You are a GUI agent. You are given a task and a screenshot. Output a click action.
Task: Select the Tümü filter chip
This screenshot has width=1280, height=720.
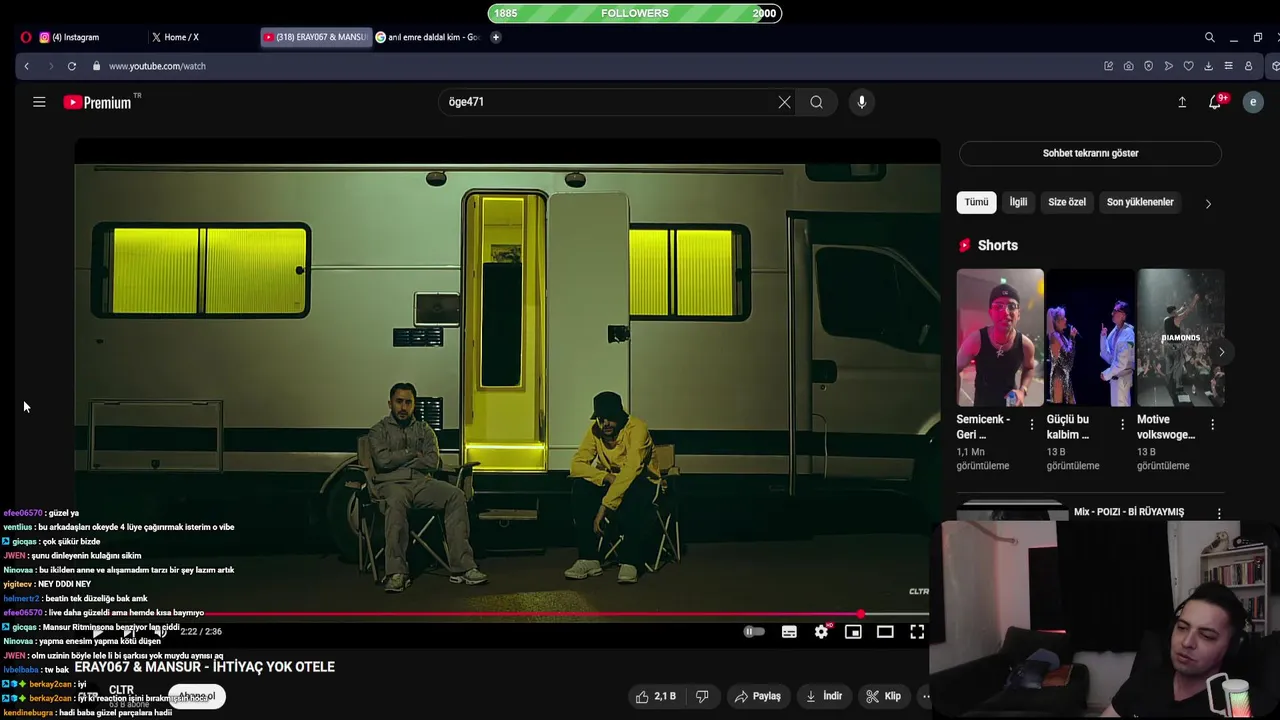[976, 202]
